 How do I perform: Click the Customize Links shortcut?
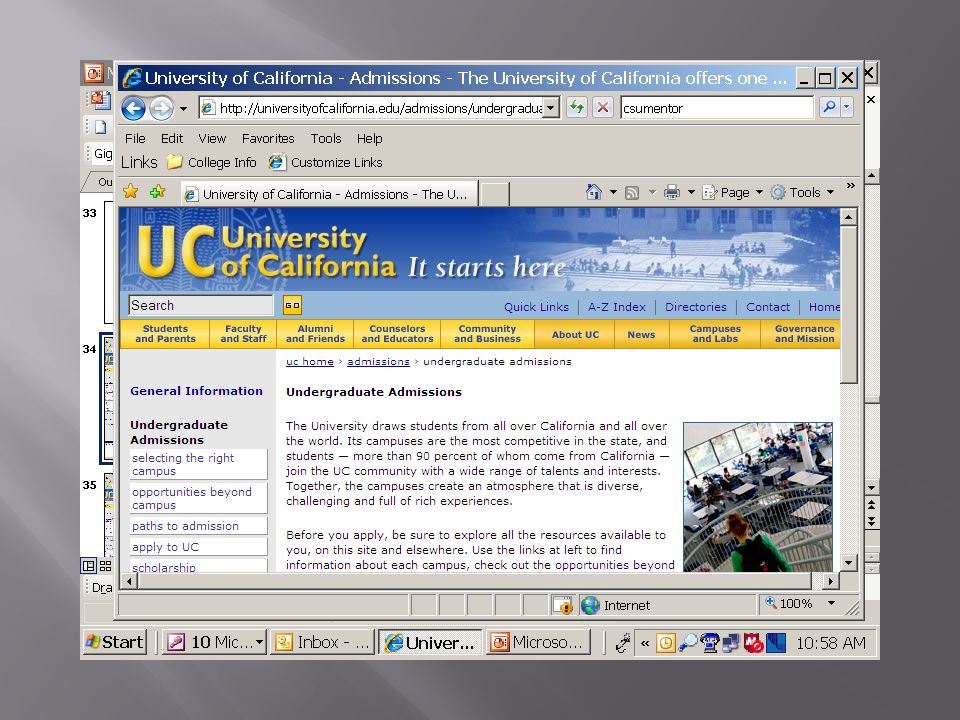coord(325,162)
